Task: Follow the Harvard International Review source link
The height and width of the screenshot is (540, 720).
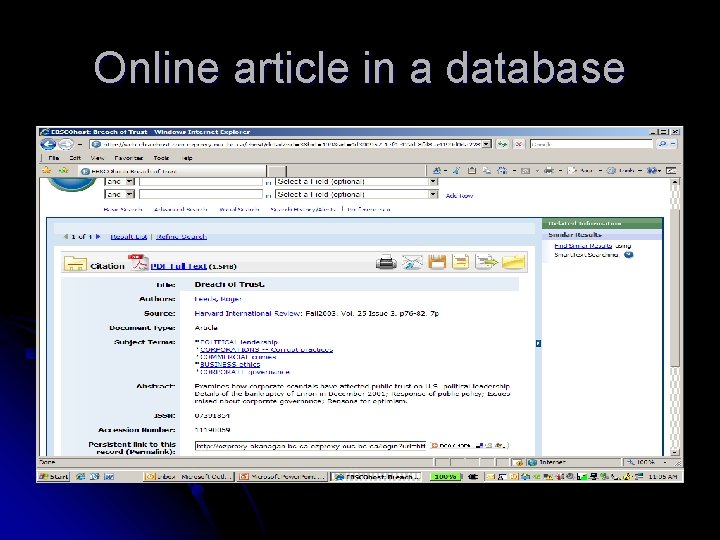Action: (x=247, y=314)
